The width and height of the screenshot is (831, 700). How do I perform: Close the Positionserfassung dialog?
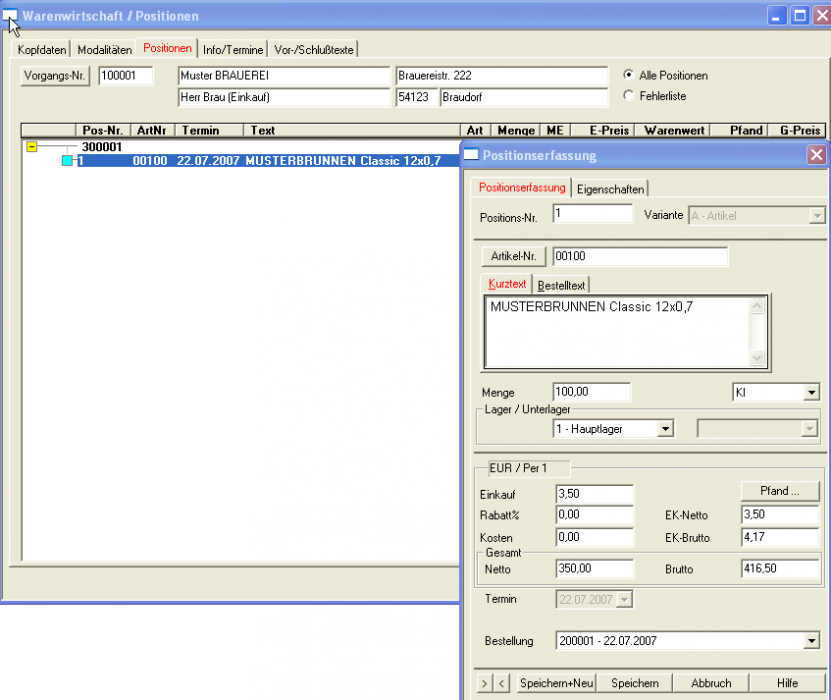tap(816, 155)
